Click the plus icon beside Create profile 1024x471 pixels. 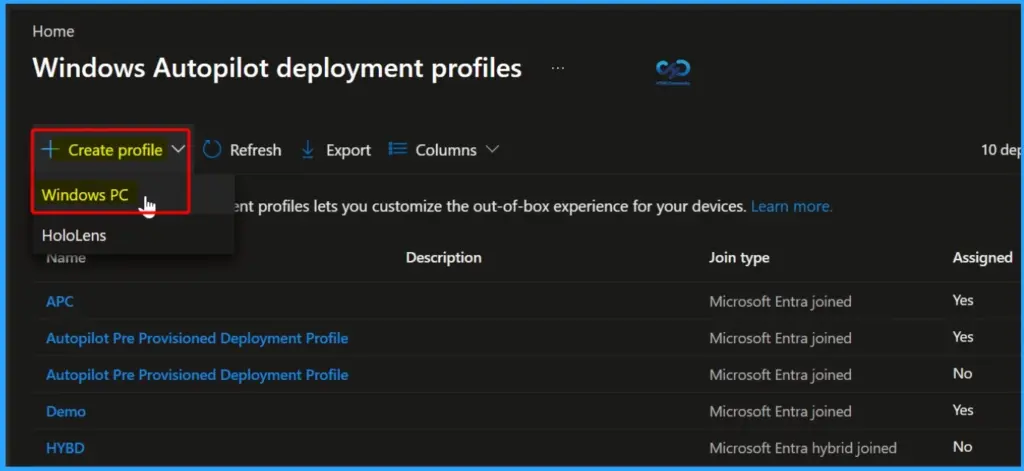[x=50, y=150]
